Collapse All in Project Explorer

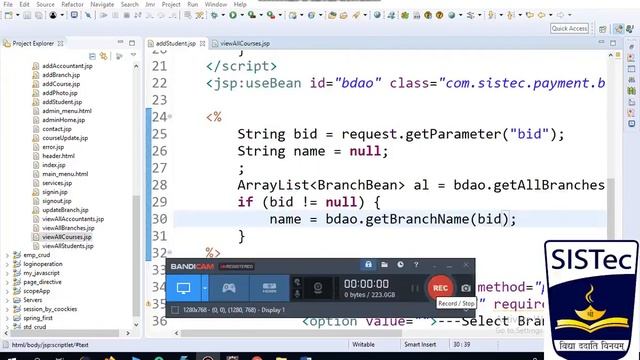coord(92,56)
